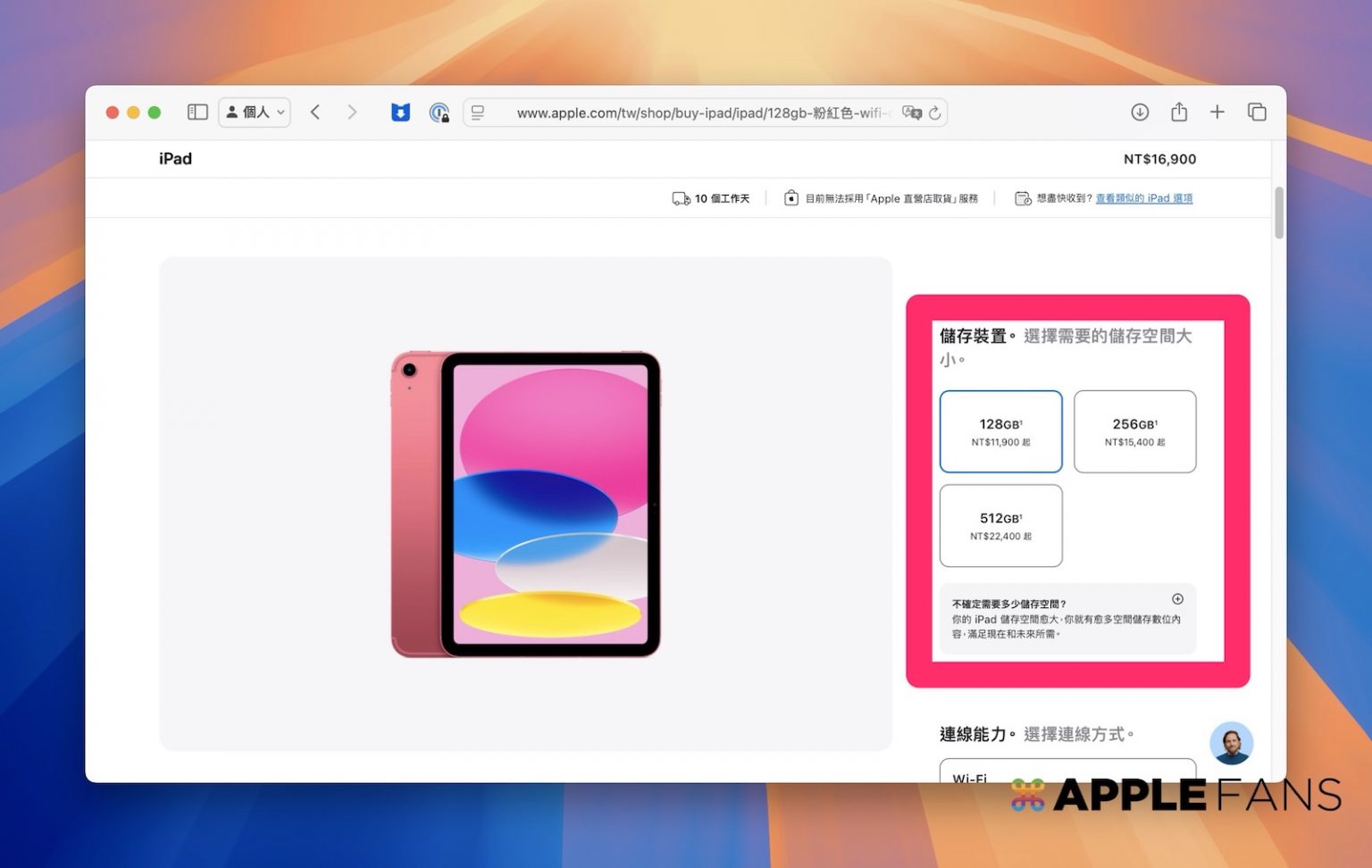The width and height of the screenshot is (1372, 868).
Task: Click the pink iPad product image
Action: click(525, 505)
